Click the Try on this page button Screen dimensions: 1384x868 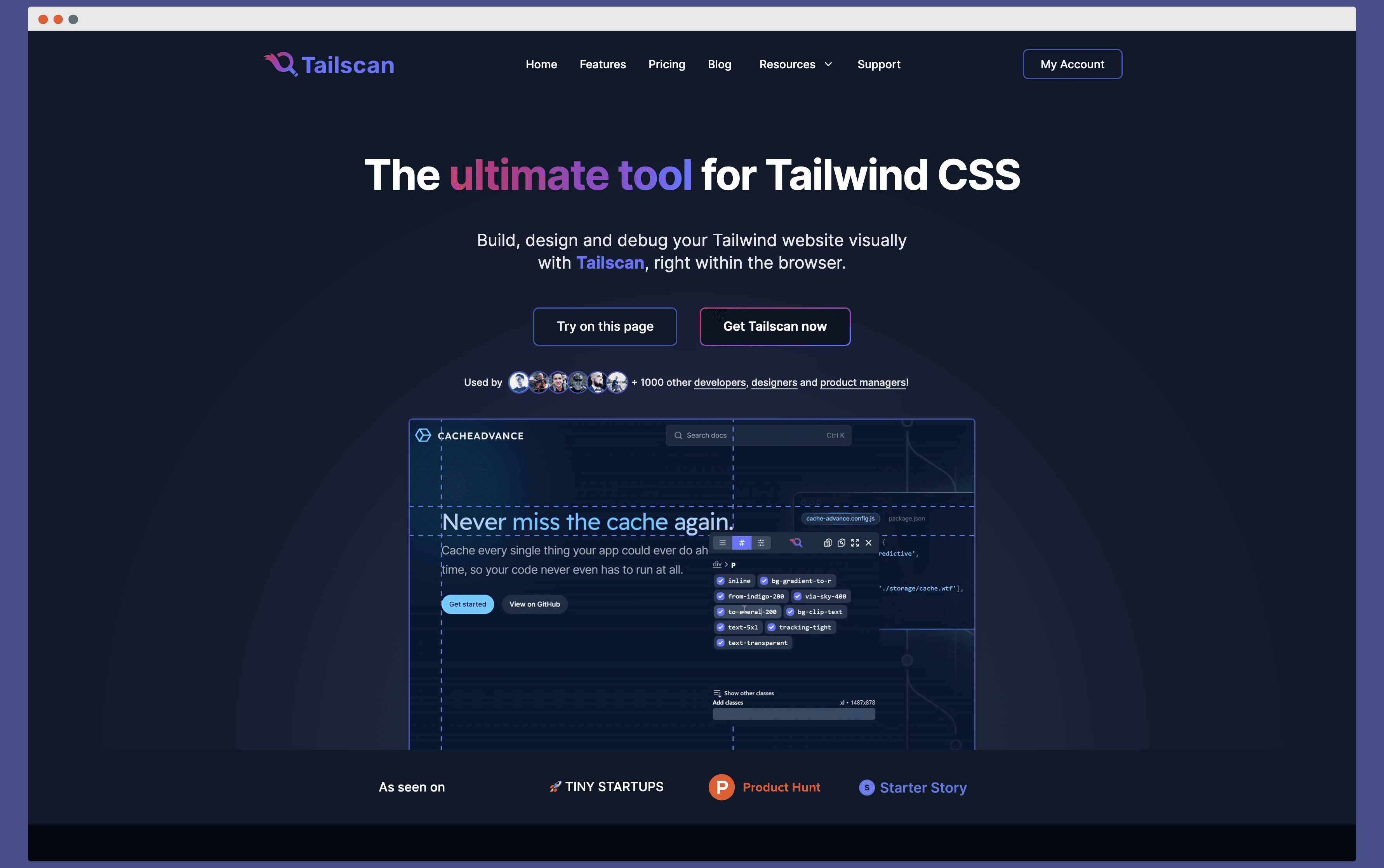coord(605,325)
